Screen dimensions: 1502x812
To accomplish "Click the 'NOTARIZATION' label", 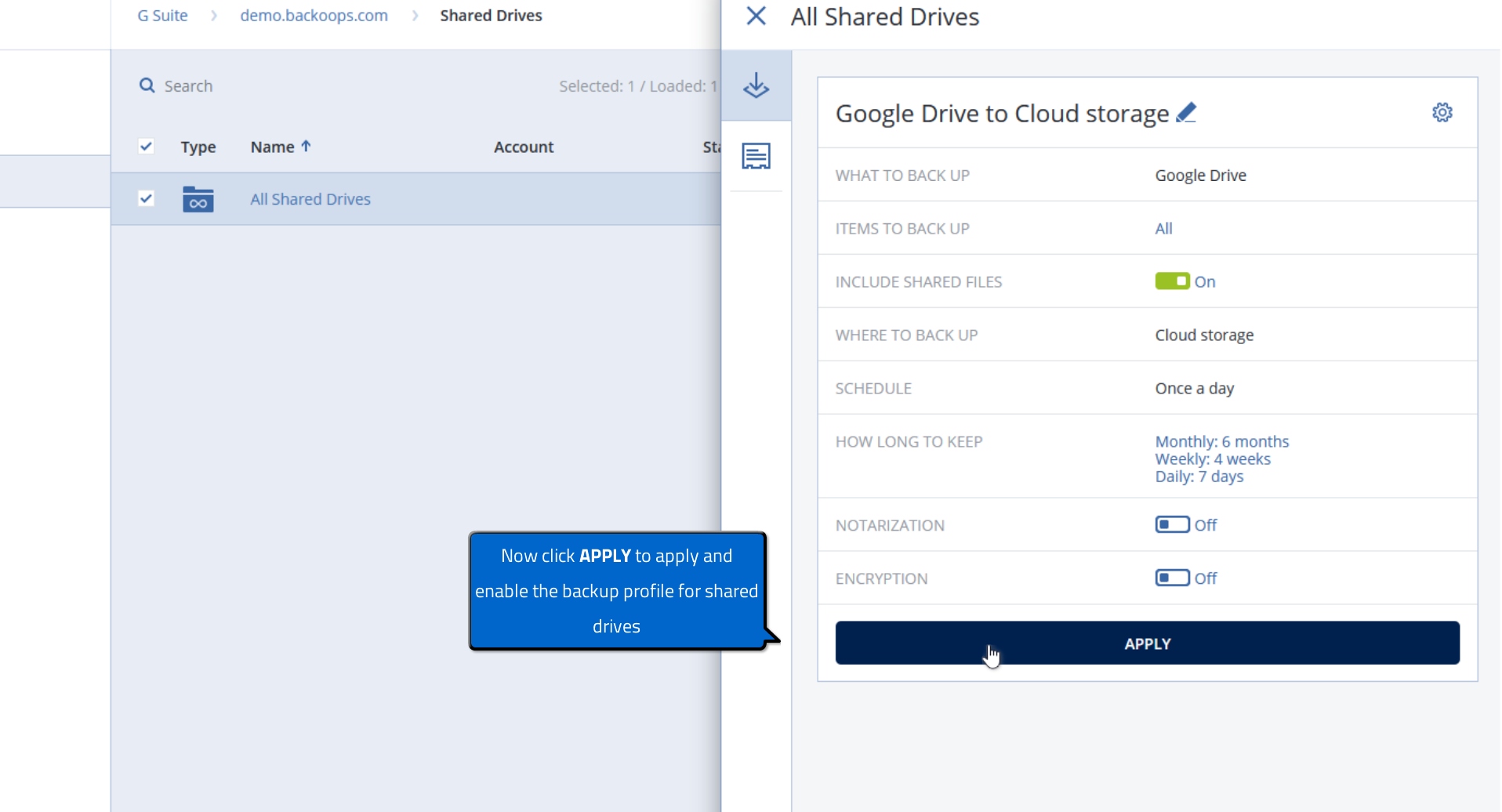I will pos(890,525).
